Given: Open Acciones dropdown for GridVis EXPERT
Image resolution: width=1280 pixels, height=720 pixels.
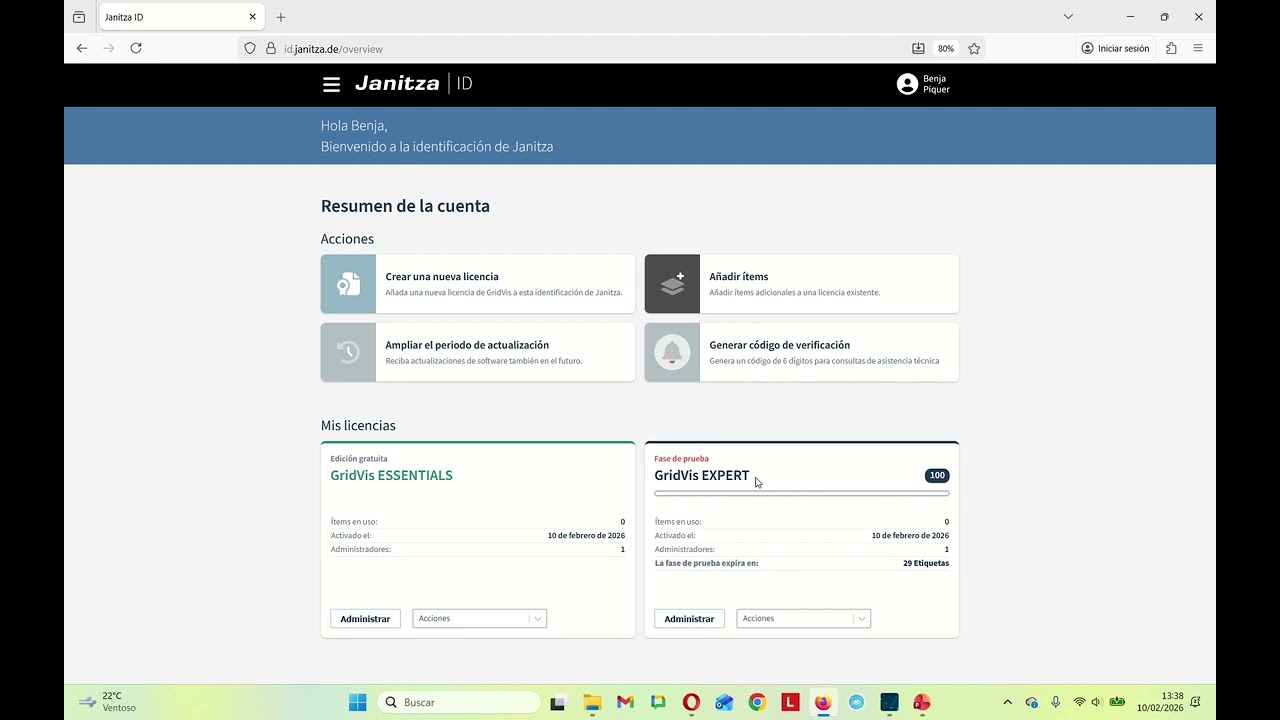Looking at the screenshot, I should (803, 618).
